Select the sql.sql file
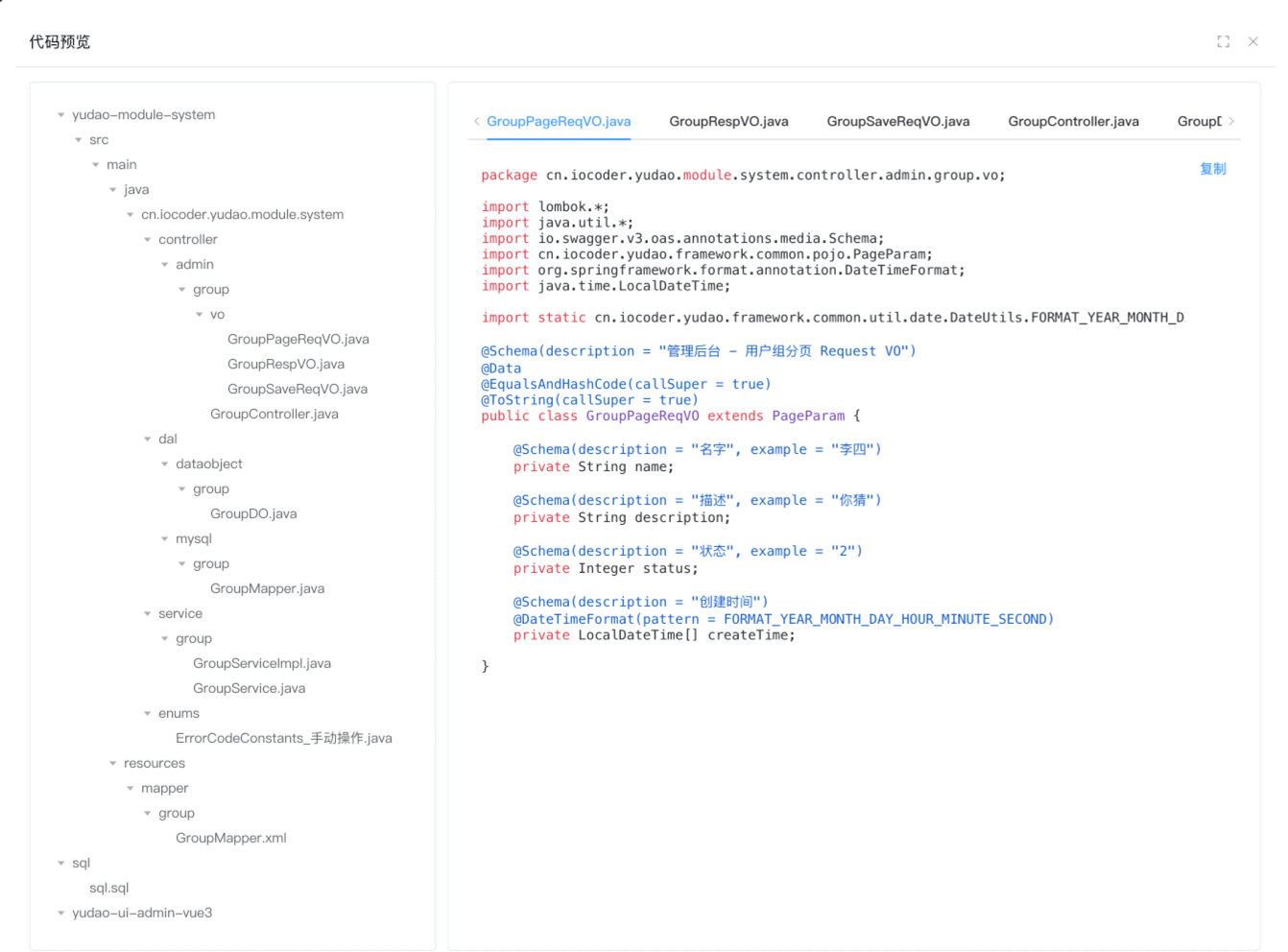The height and width of the screenshot is (952, 1288). click(x=108, y=889)
